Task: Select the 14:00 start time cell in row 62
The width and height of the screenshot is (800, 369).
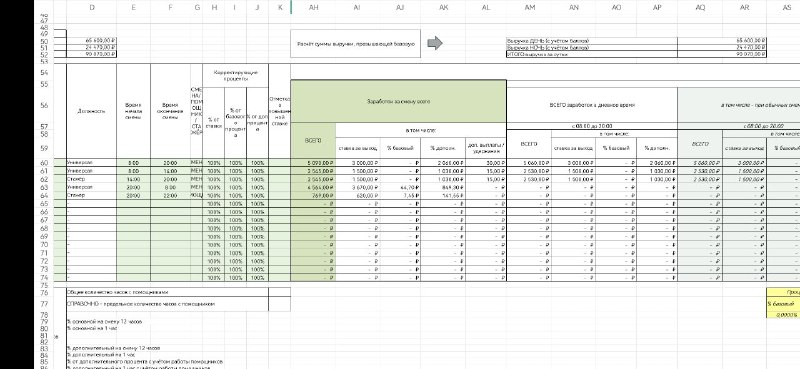Action: (134, 179)
